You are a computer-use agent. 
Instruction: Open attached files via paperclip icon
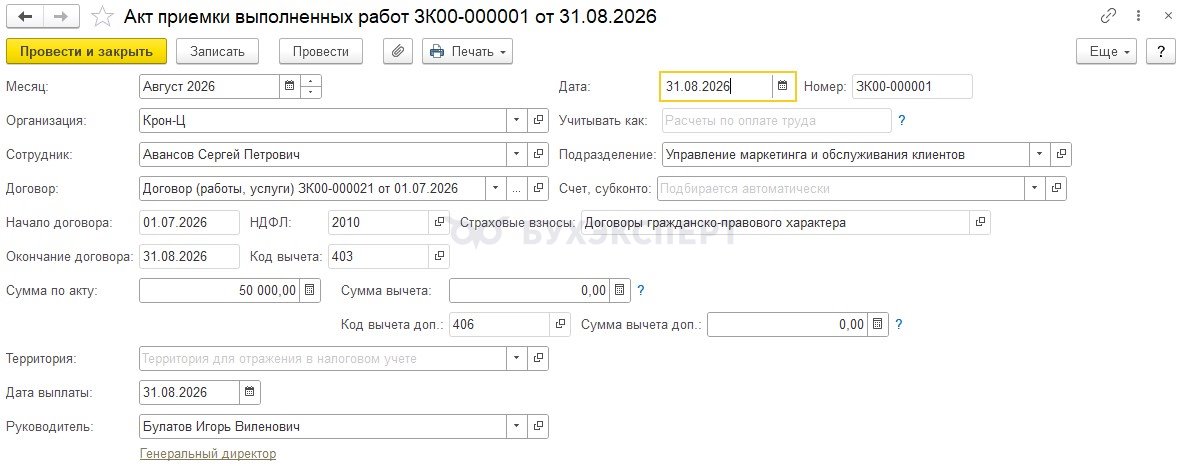[398, 51]
